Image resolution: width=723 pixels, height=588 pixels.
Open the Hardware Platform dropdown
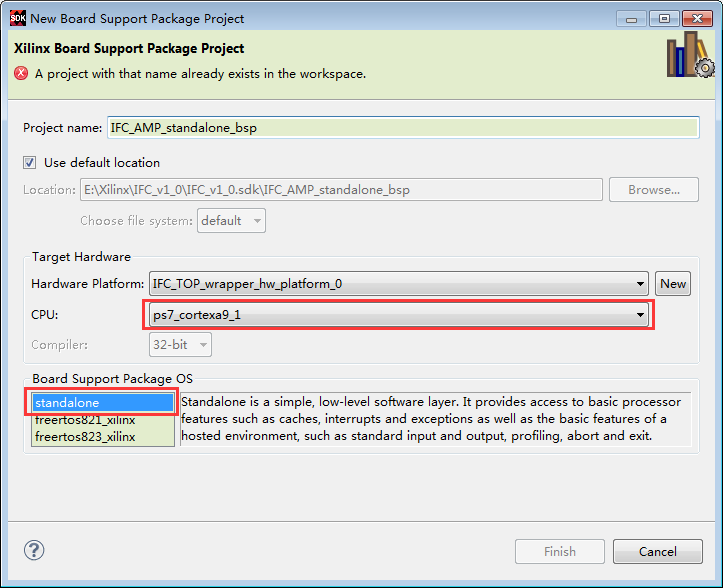pyautogui.click(x=398, y=284)
